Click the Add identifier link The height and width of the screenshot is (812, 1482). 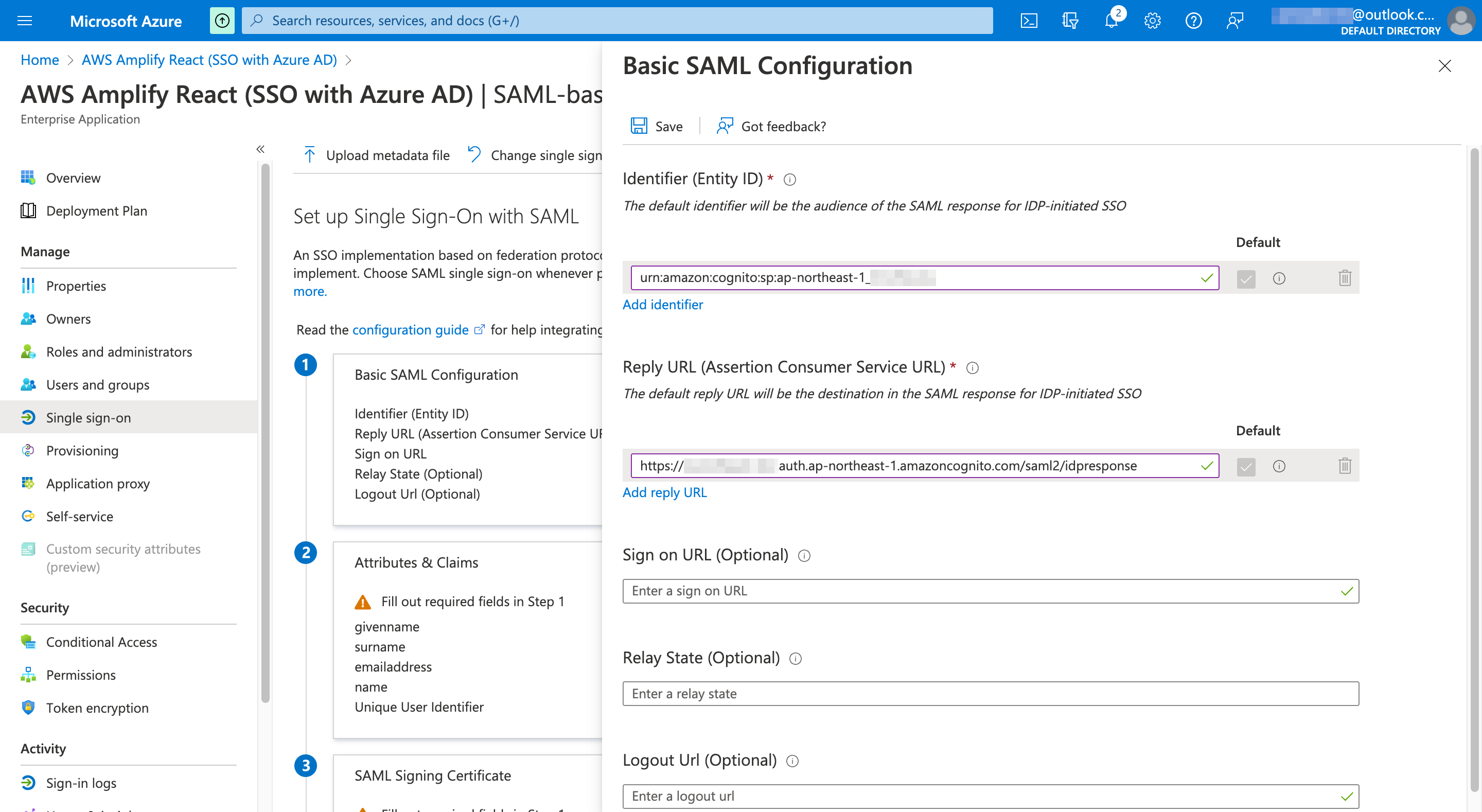(662, 305)
